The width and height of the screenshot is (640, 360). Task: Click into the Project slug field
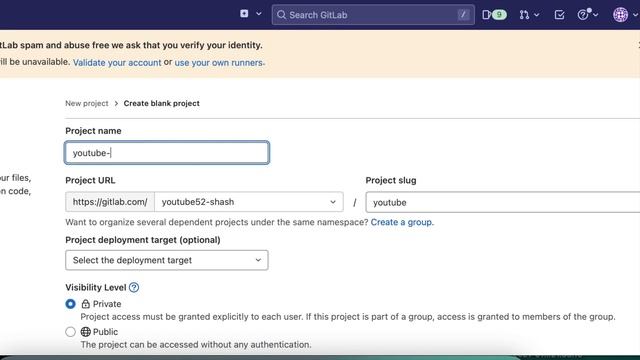pyautogui.click(x=503, y=202)
